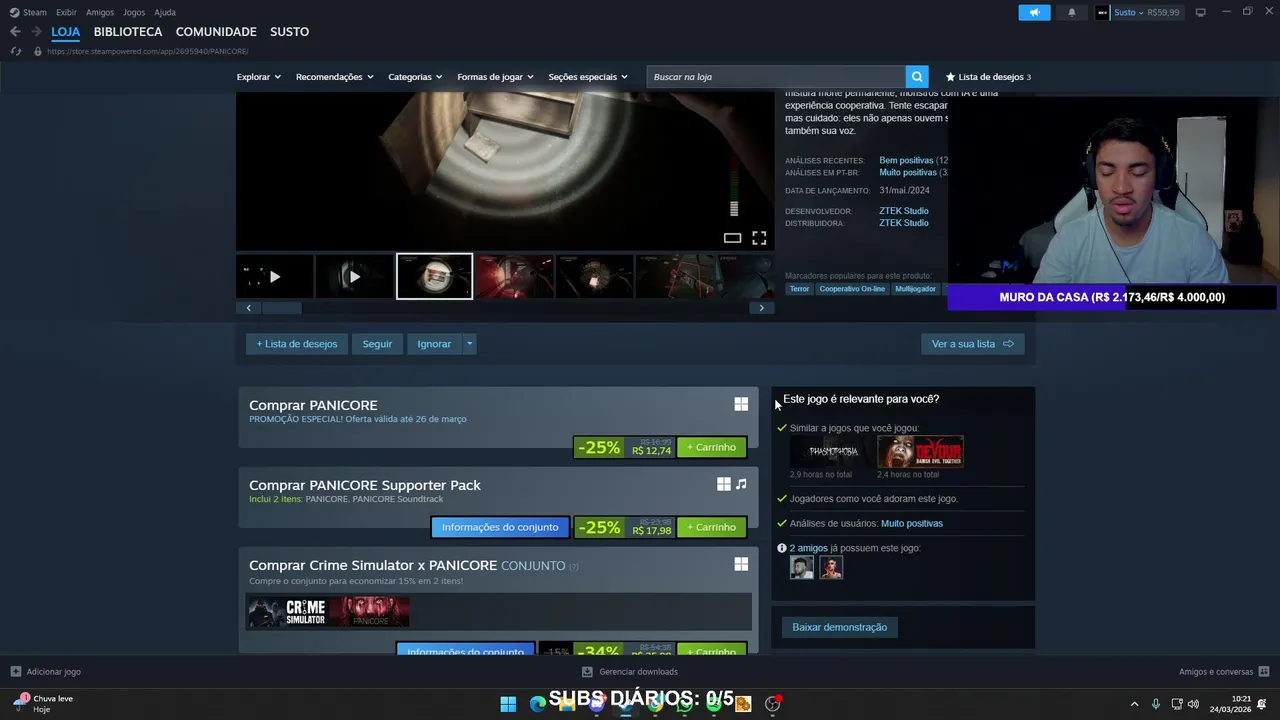Select the highlighted third screenshot thumbnail
Viewport: 1280px width, 720px height.
click(434, 277)
